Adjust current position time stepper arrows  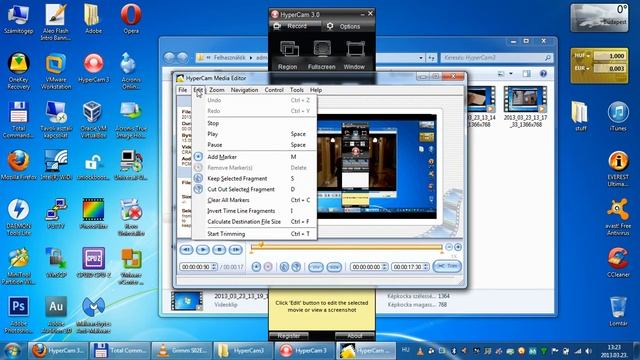214,267
